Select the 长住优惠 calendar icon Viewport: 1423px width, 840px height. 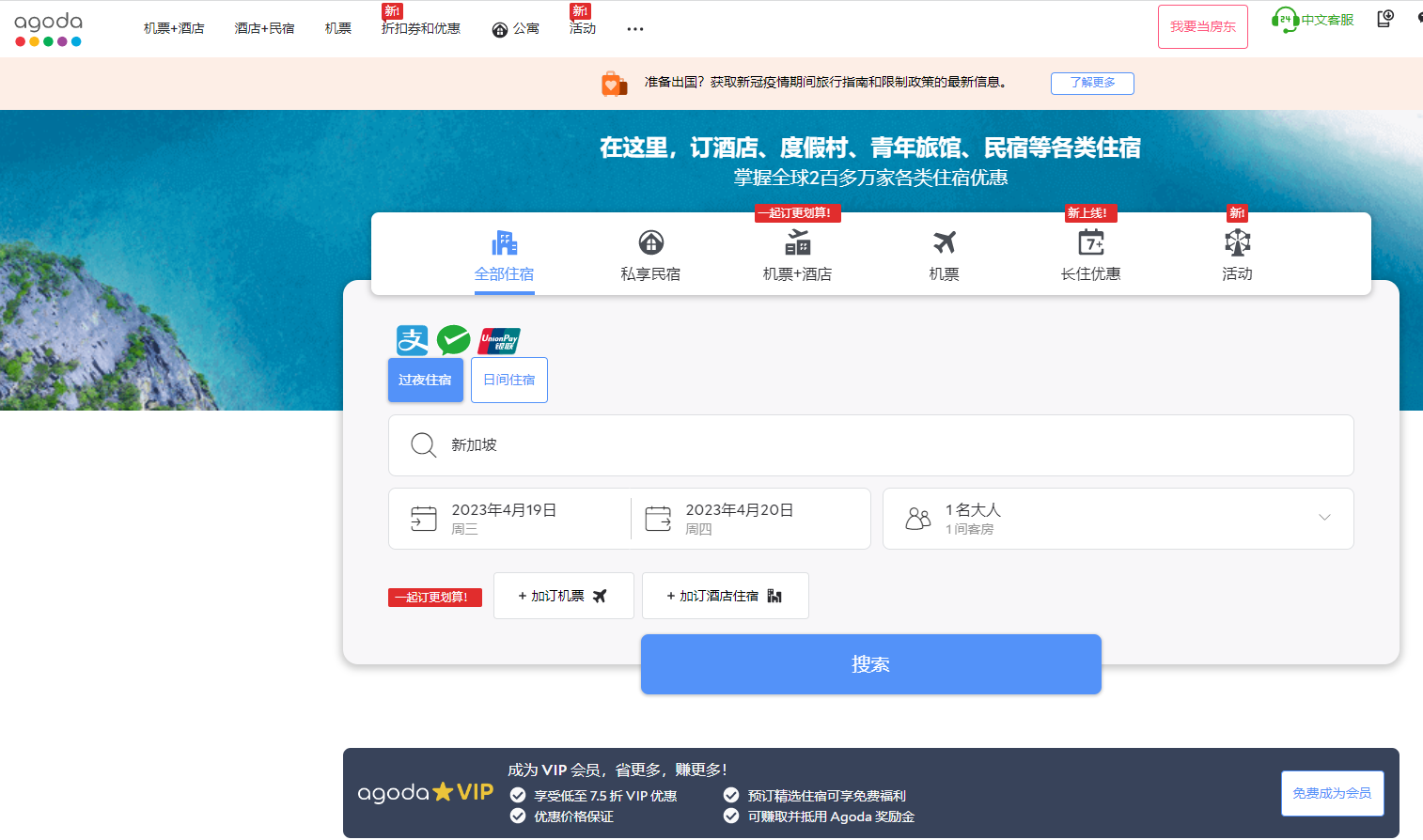tap(1090, 242)
